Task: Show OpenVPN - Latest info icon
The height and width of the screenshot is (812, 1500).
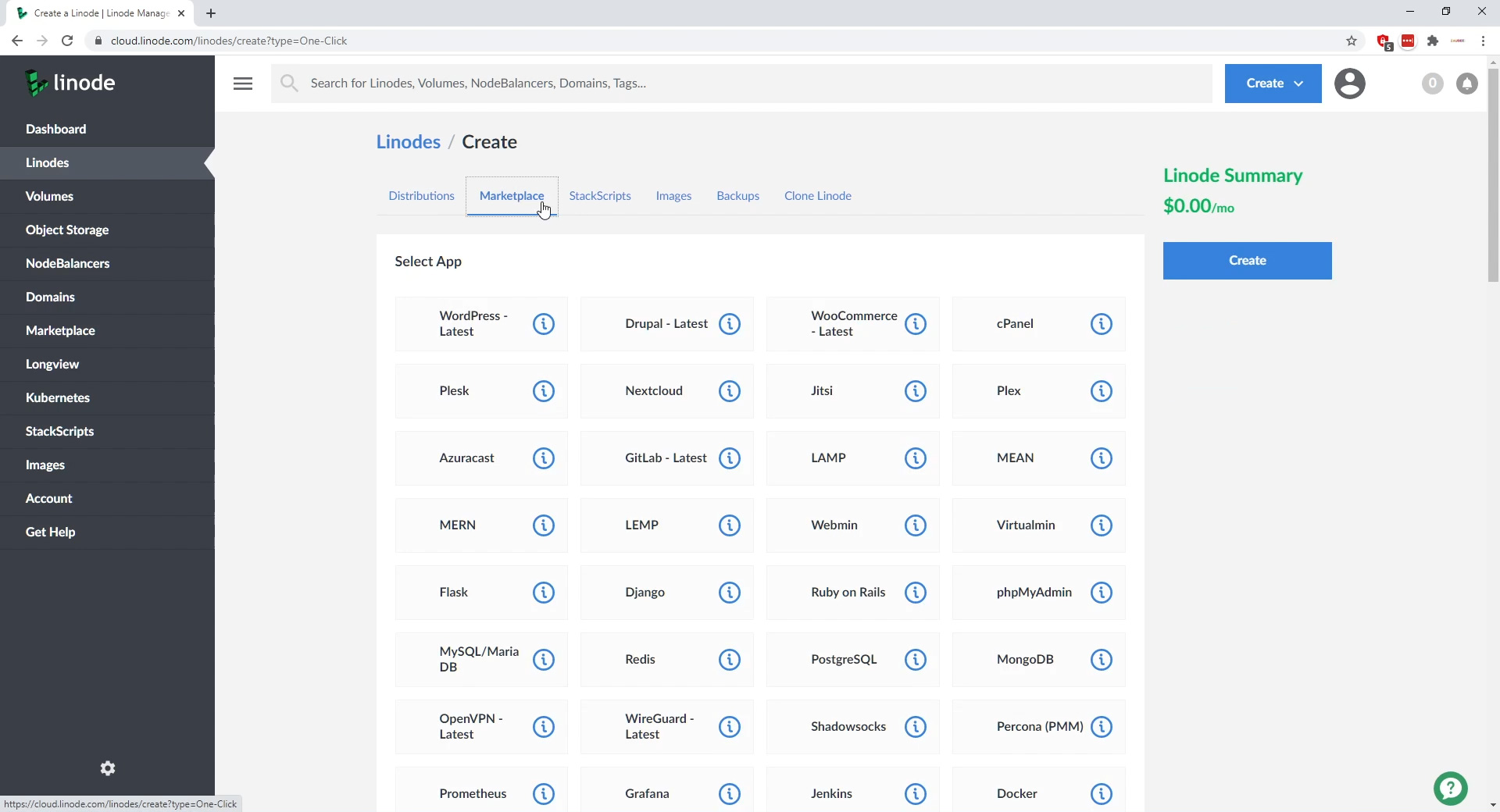Action: point(544,727)
